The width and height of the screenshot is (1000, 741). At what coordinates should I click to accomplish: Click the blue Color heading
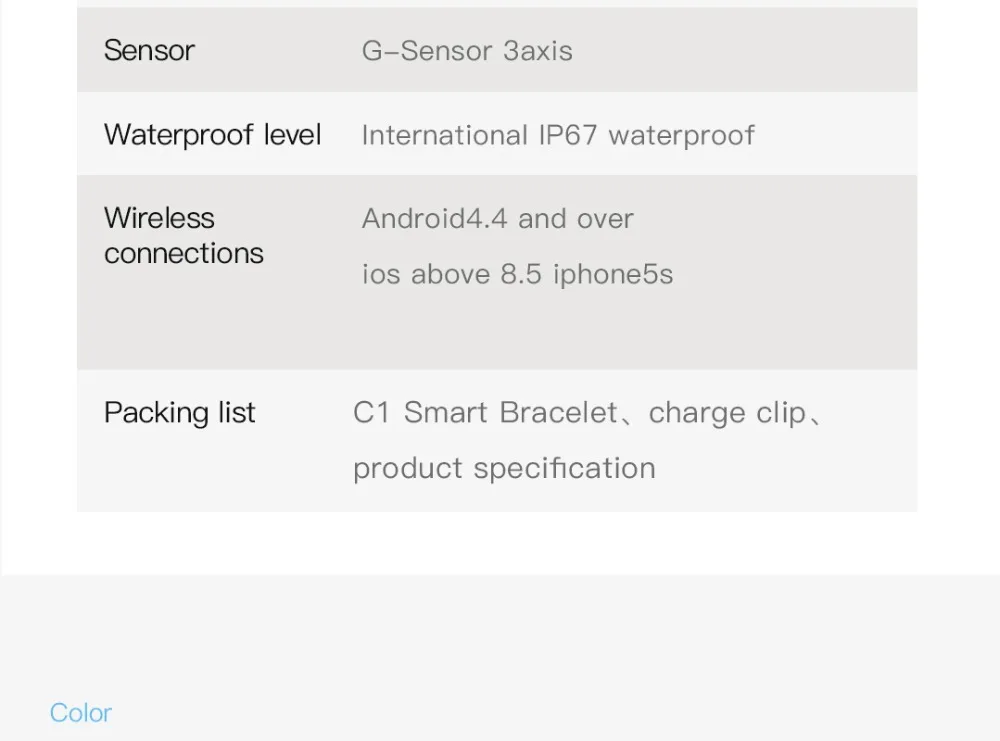(x=81, y=713)
